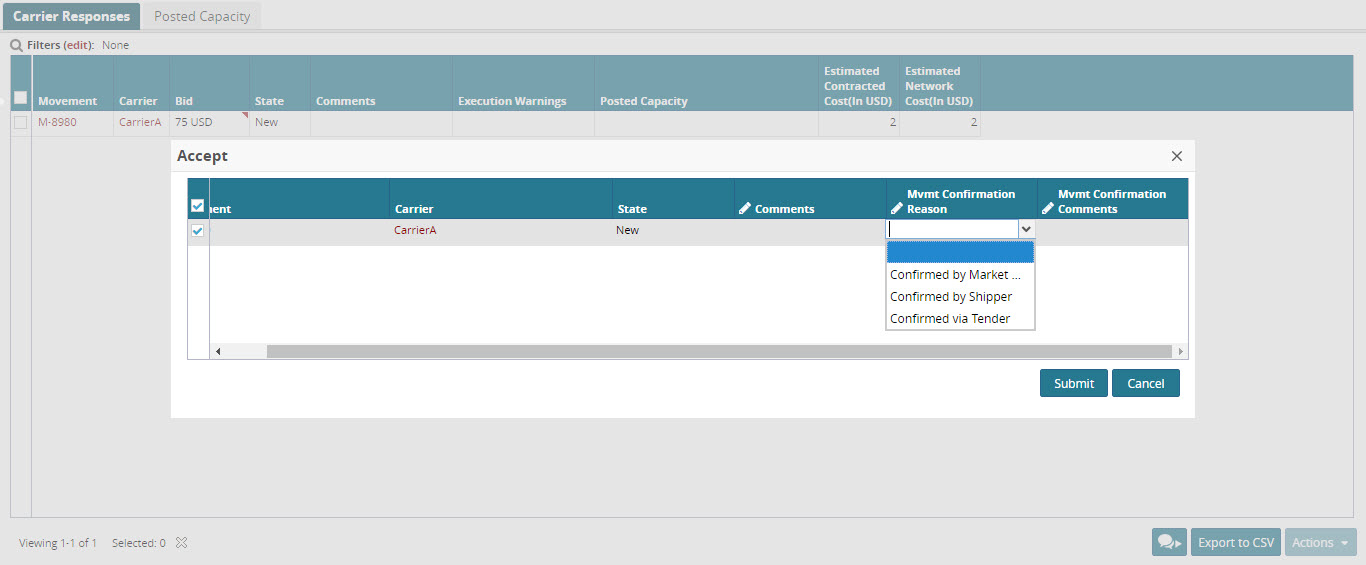The width and height of the screenshot is (1366, 565).
Task: Click left arrow of dialog horizontal scrollbar
Action: [218, 352]
